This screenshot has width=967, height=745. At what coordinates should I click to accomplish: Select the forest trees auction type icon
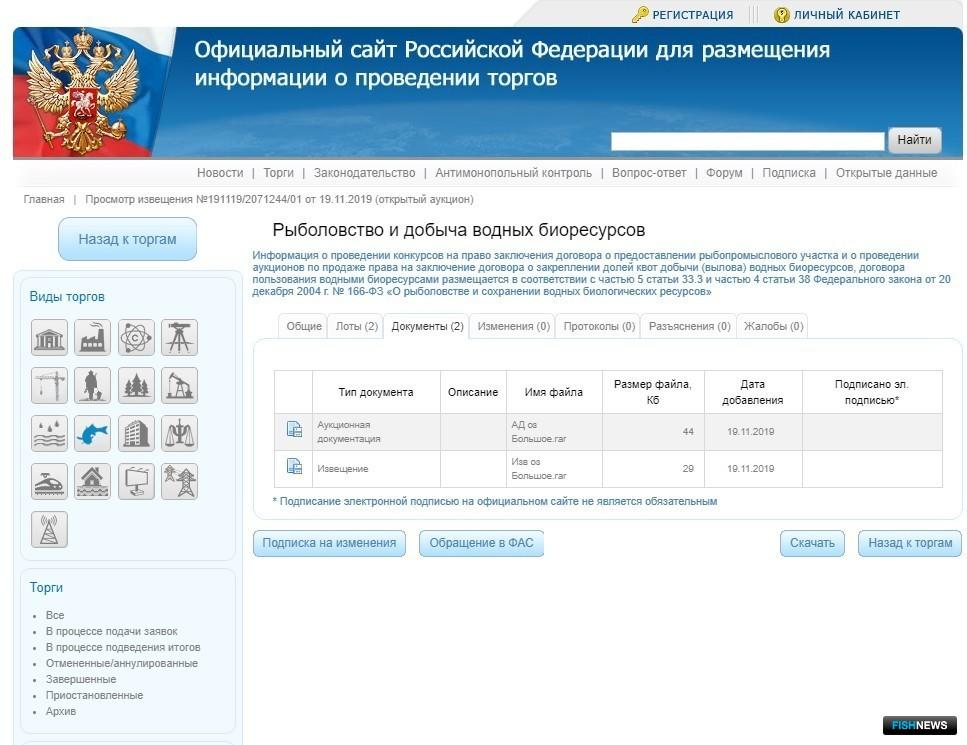point(136,385)
